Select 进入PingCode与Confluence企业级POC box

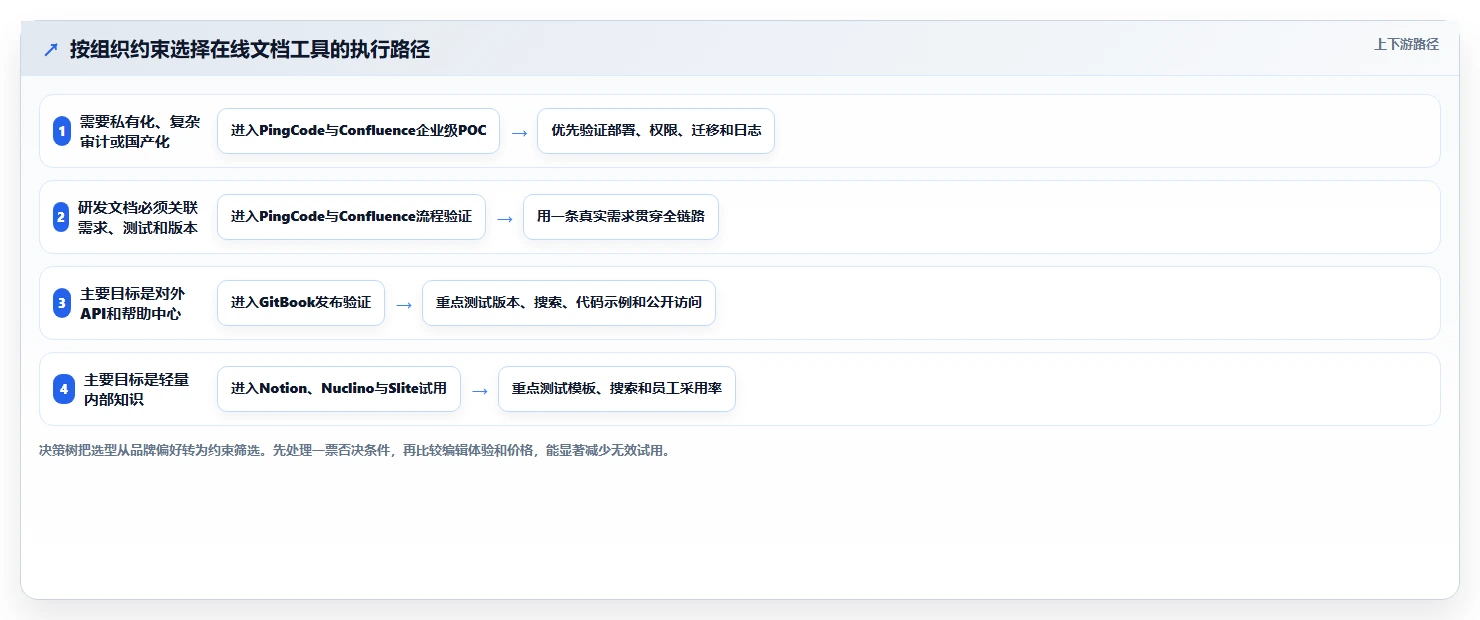tap(358, 131)
